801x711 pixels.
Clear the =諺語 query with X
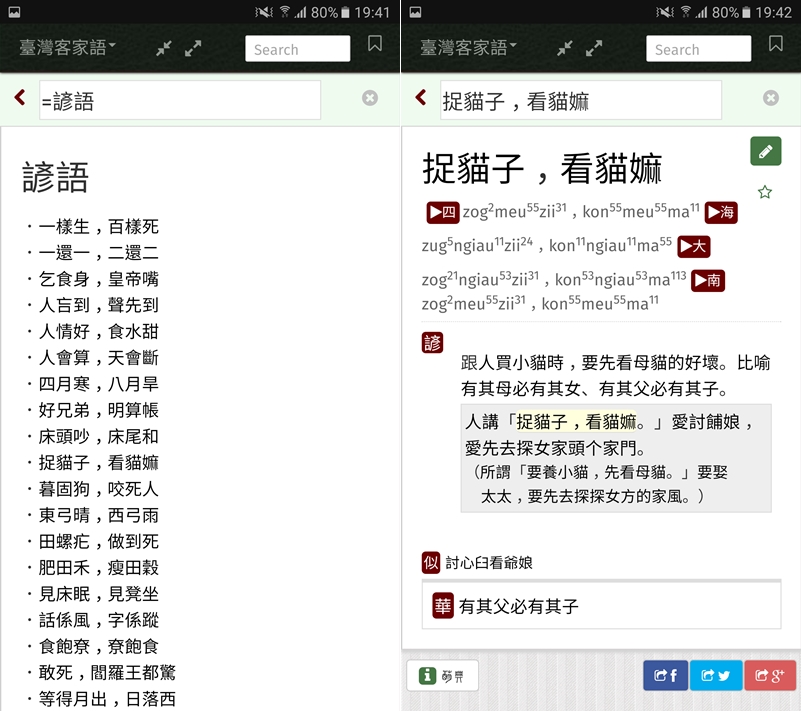click(x=370, y=98)
